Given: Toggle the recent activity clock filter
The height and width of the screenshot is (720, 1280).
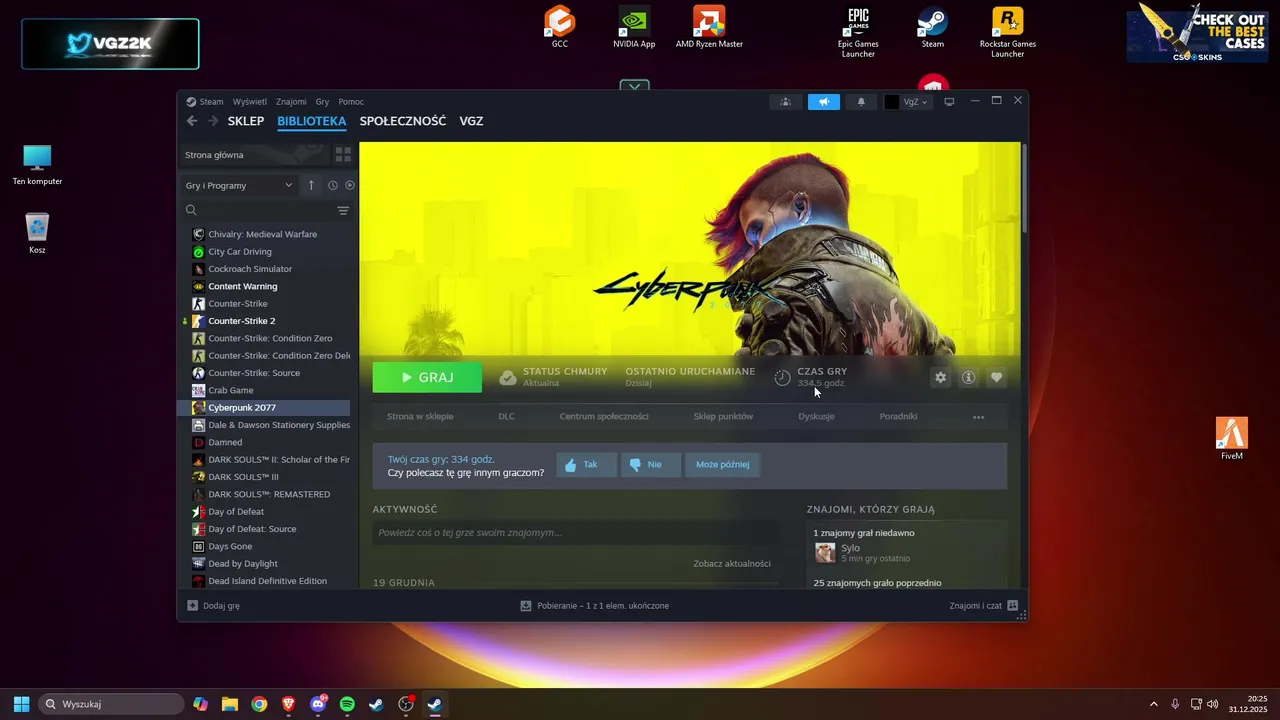Looking at the screenshot, I should [333, 185].
